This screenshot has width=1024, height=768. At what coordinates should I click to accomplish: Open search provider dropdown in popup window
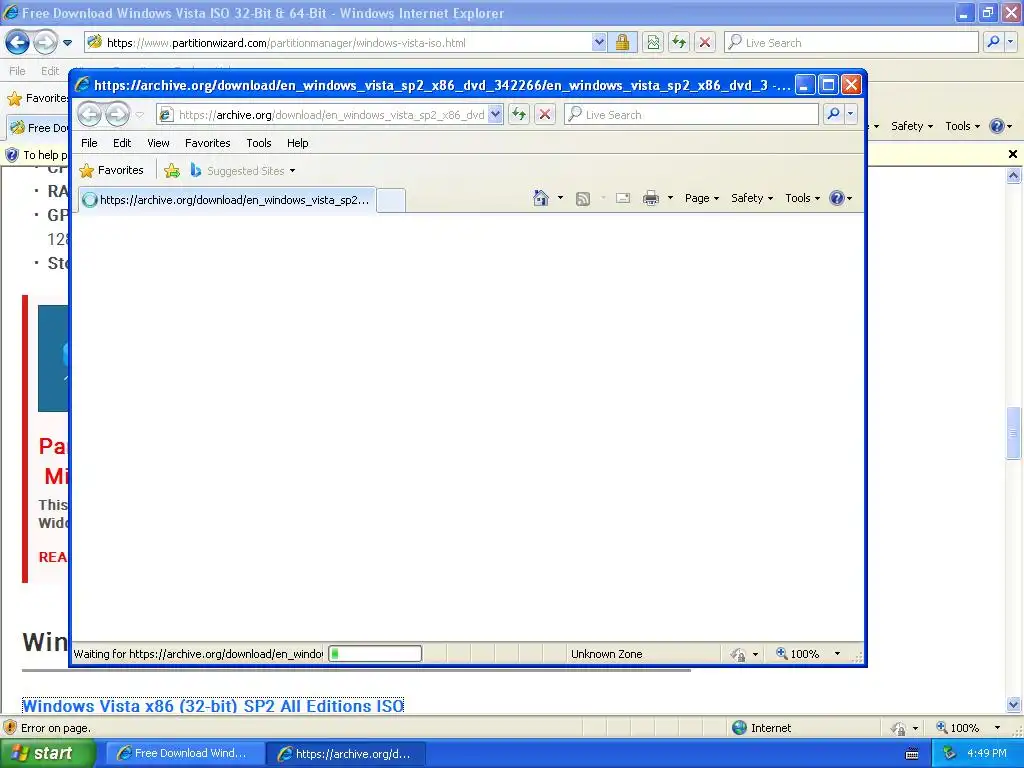tap(850, 114)
